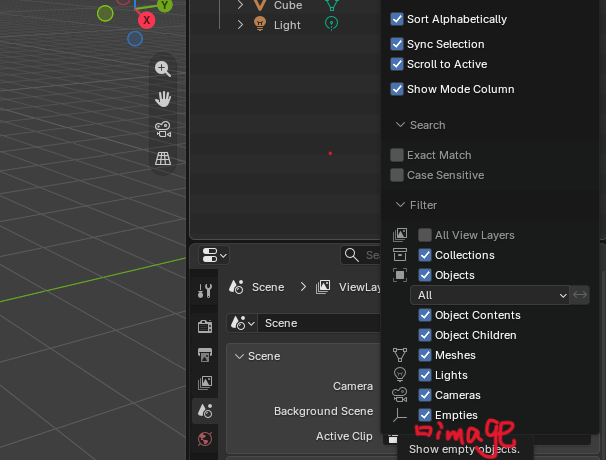Expand the Cube tree row
This screenshot has width=606, height=460.
[240, 5]
